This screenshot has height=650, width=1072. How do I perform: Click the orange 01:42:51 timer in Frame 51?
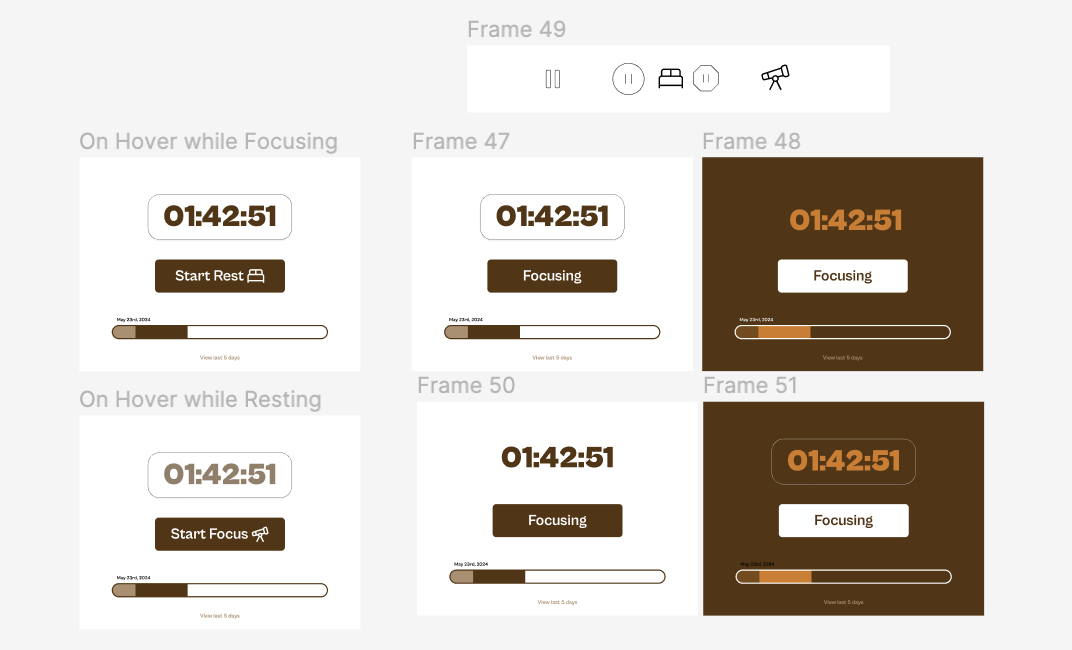843,461
